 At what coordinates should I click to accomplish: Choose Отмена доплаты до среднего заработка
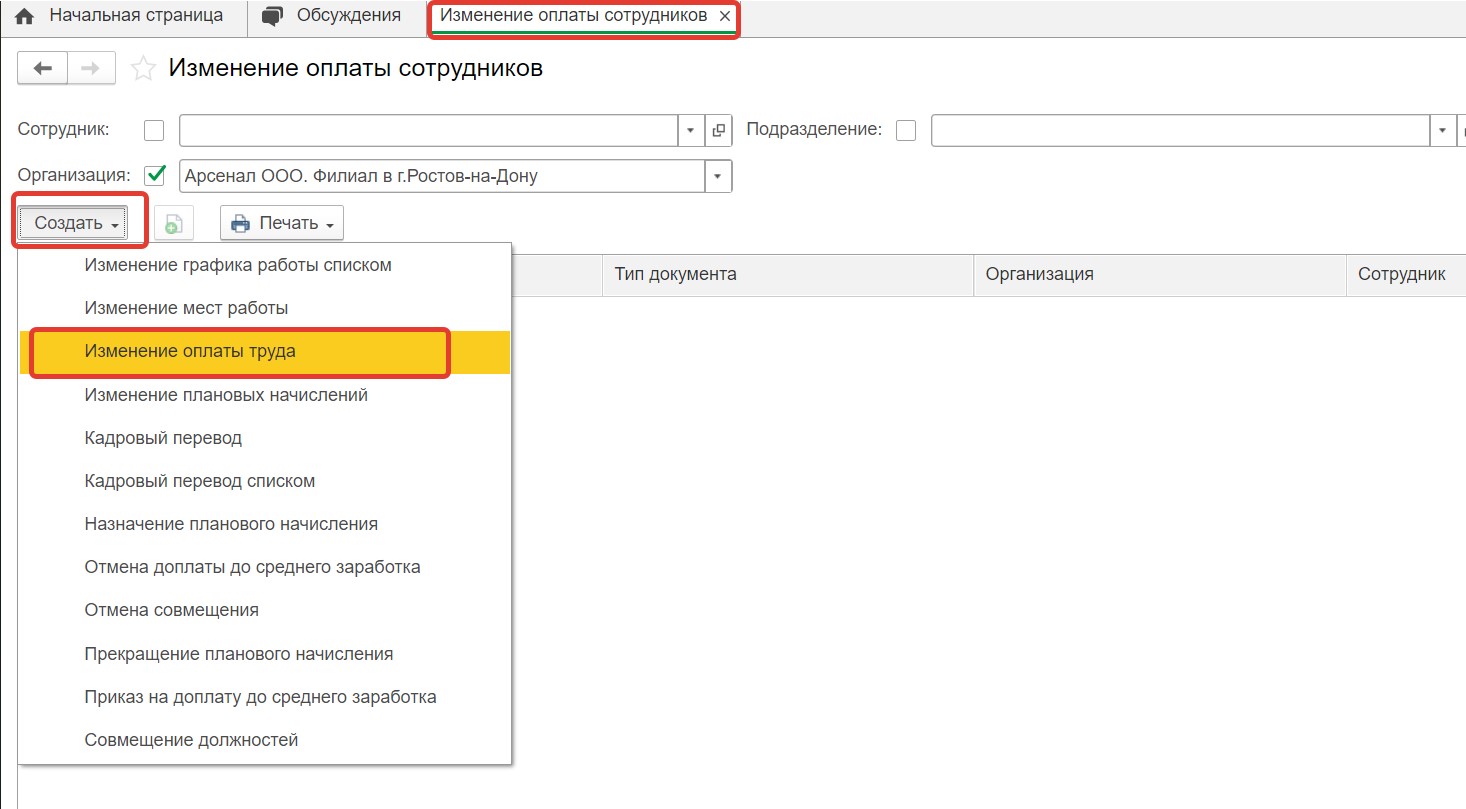(x=265, y=567)
